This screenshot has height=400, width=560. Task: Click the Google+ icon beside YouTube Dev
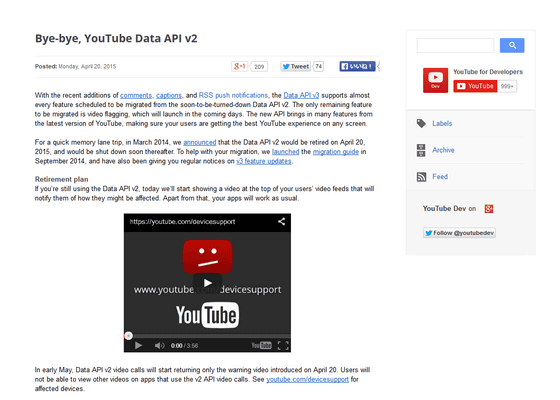pos(489,209)
